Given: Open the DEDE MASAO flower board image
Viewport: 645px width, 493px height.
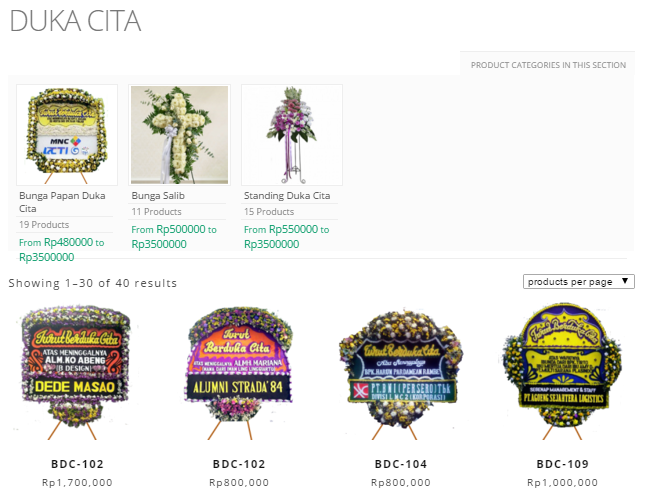Looking at the screenshot, I should pos(75,372).
